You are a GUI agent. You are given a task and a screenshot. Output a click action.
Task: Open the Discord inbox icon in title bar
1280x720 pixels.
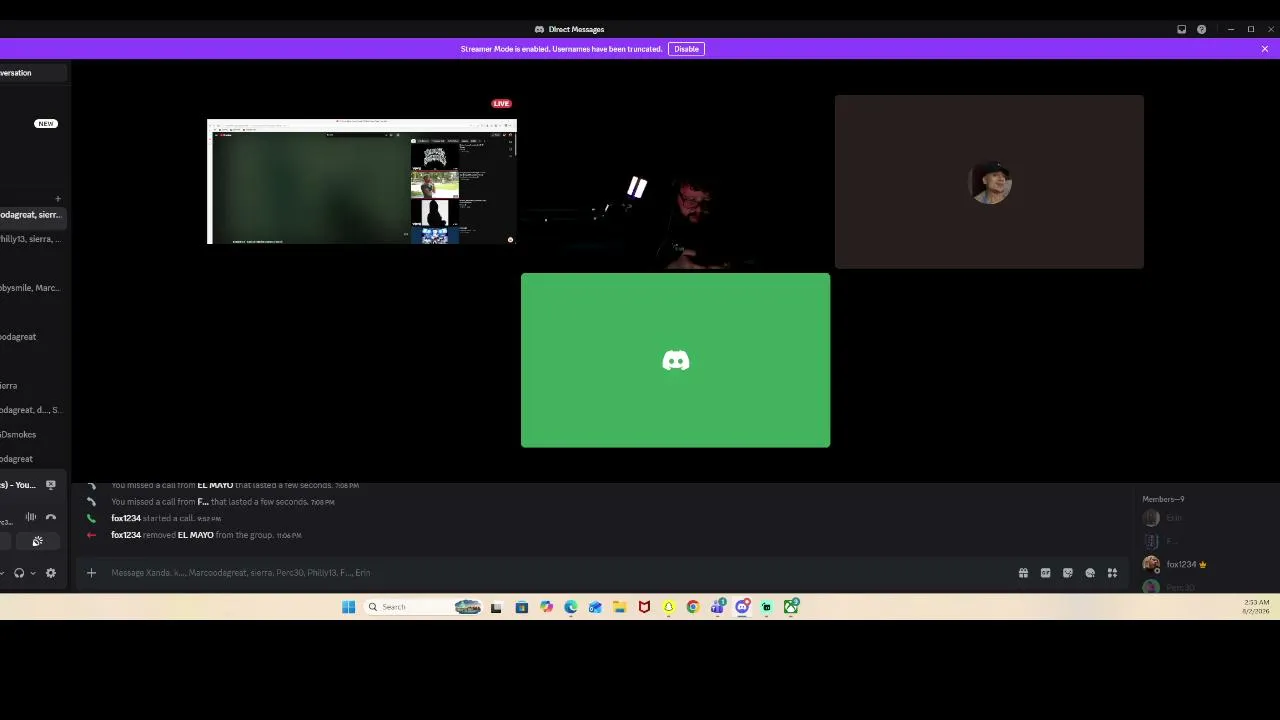point(1181,29)
